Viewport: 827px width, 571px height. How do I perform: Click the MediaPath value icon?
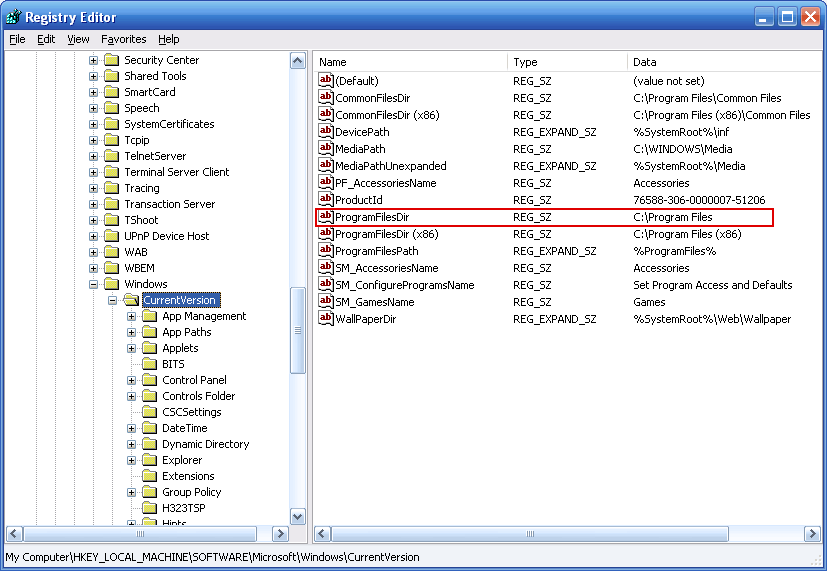pyautogui.click(x=326, y=148)
